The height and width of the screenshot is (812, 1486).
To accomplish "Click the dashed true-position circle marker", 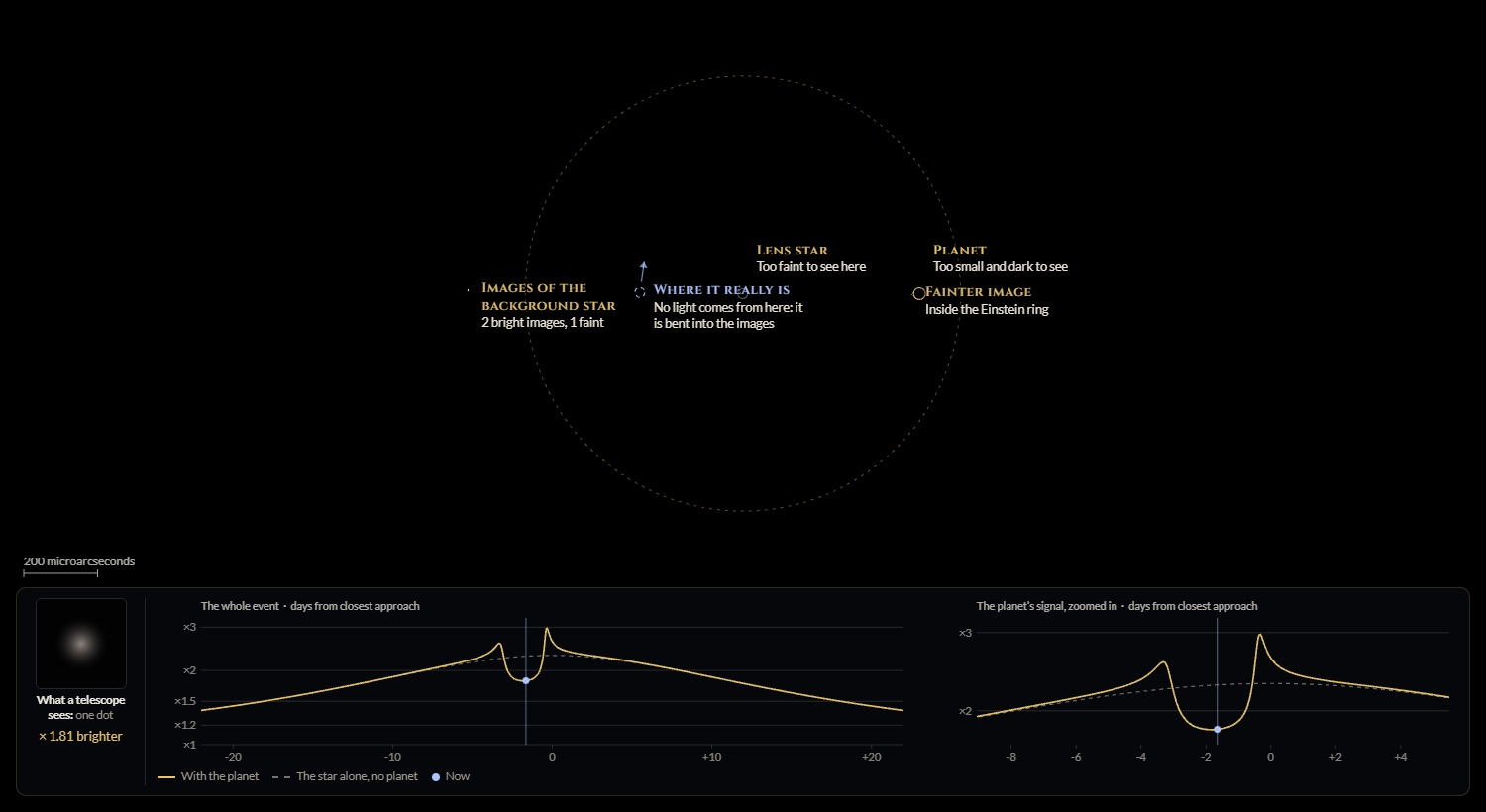I will click(x=640, y=292).
